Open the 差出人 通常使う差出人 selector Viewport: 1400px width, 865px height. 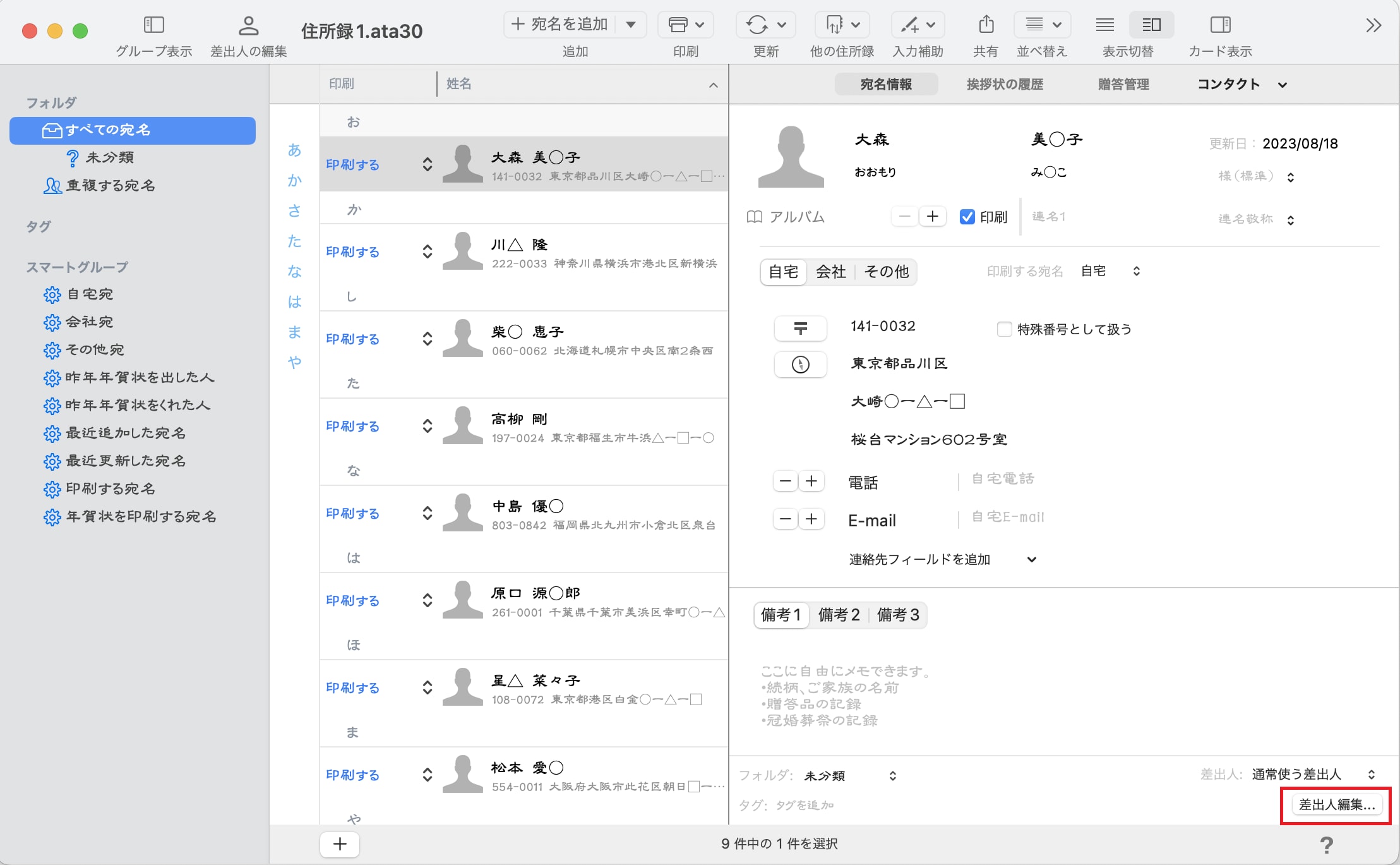(x=1313, y=774)
